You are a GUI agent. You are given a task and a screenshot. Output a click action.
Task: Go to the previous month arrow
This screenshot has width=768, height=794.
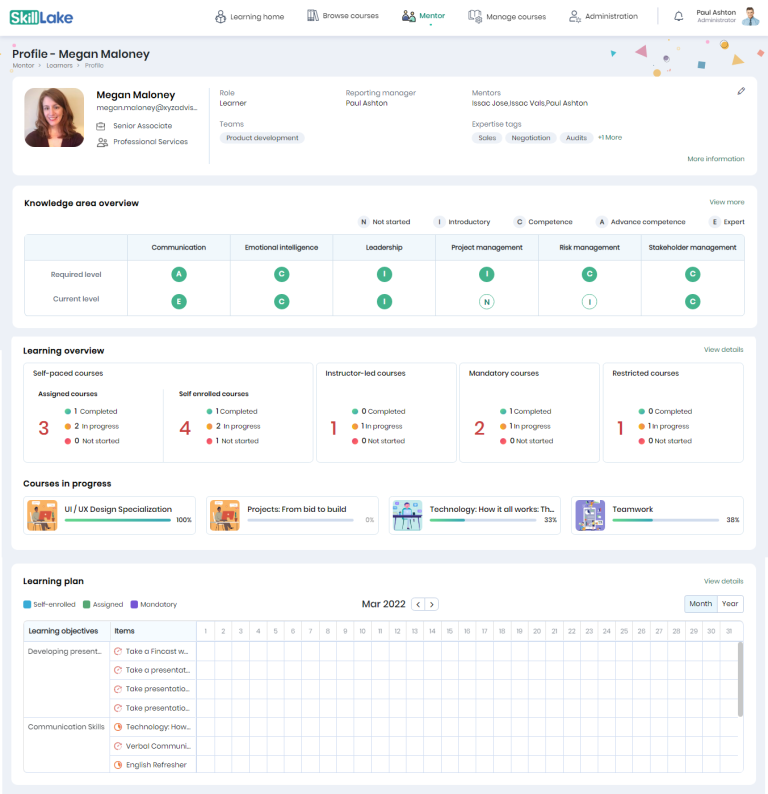(418, 604)
